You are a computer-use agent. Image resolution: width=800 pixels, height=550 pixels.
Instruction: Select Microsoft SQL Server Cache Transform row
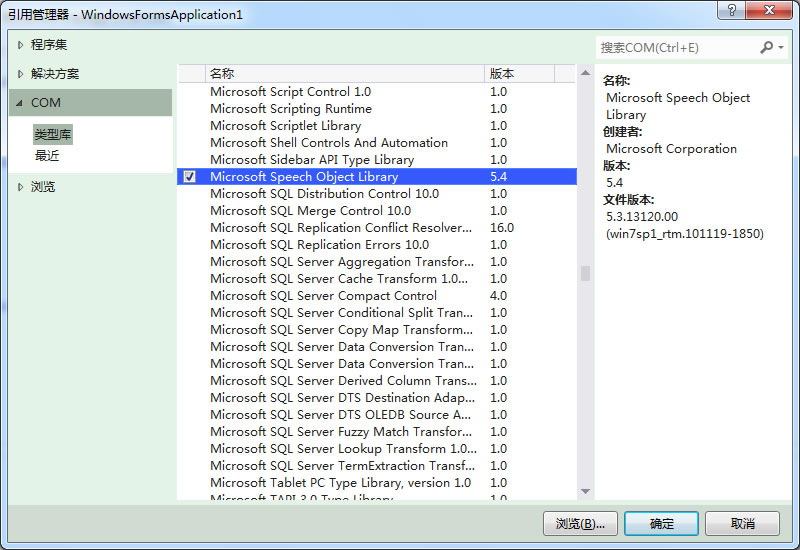(x=377, y=279)
